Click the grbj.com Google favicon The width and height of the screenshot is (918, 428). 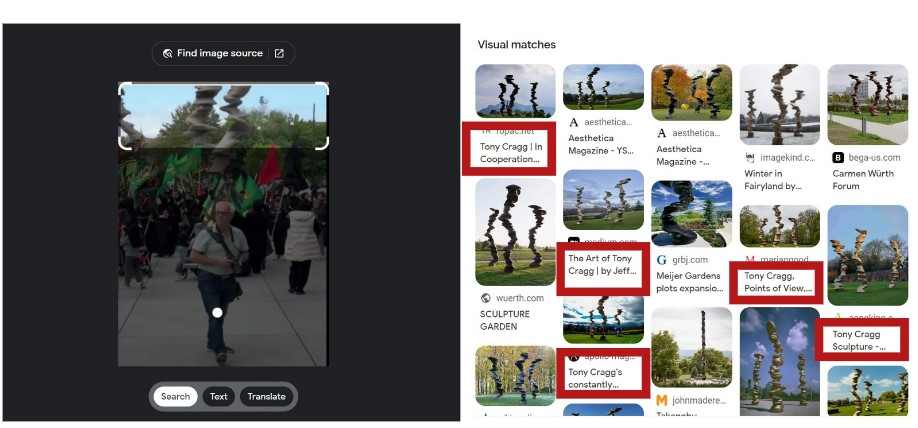662,259
